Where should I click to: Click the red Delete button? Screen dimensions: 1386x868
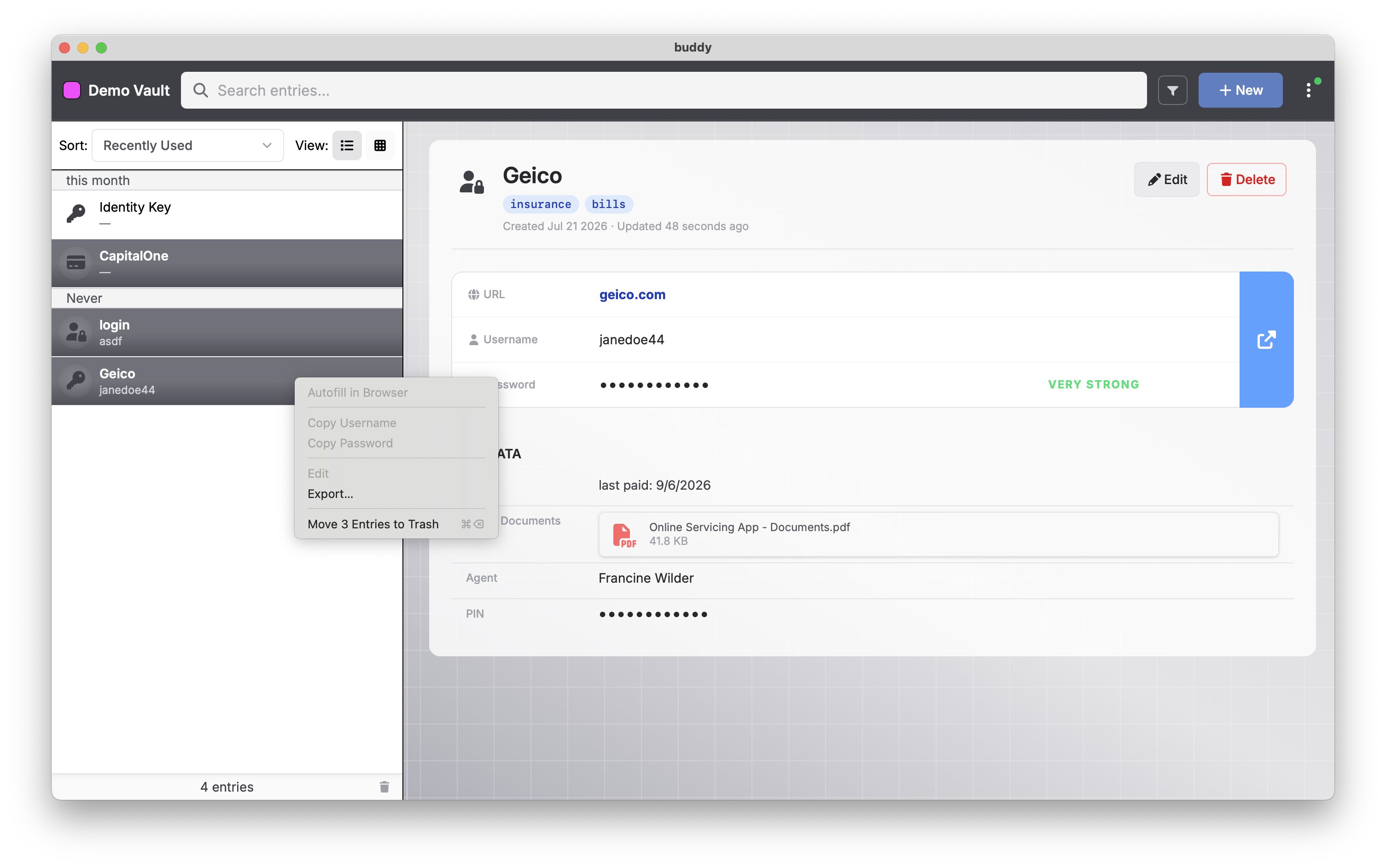1246,179
